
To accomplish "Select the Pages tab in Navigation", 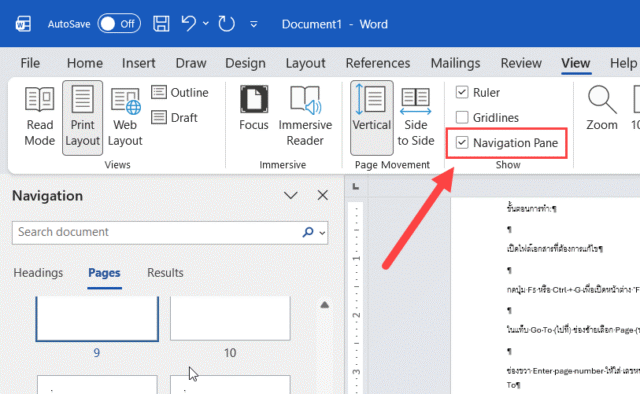I will click(104, 273).
